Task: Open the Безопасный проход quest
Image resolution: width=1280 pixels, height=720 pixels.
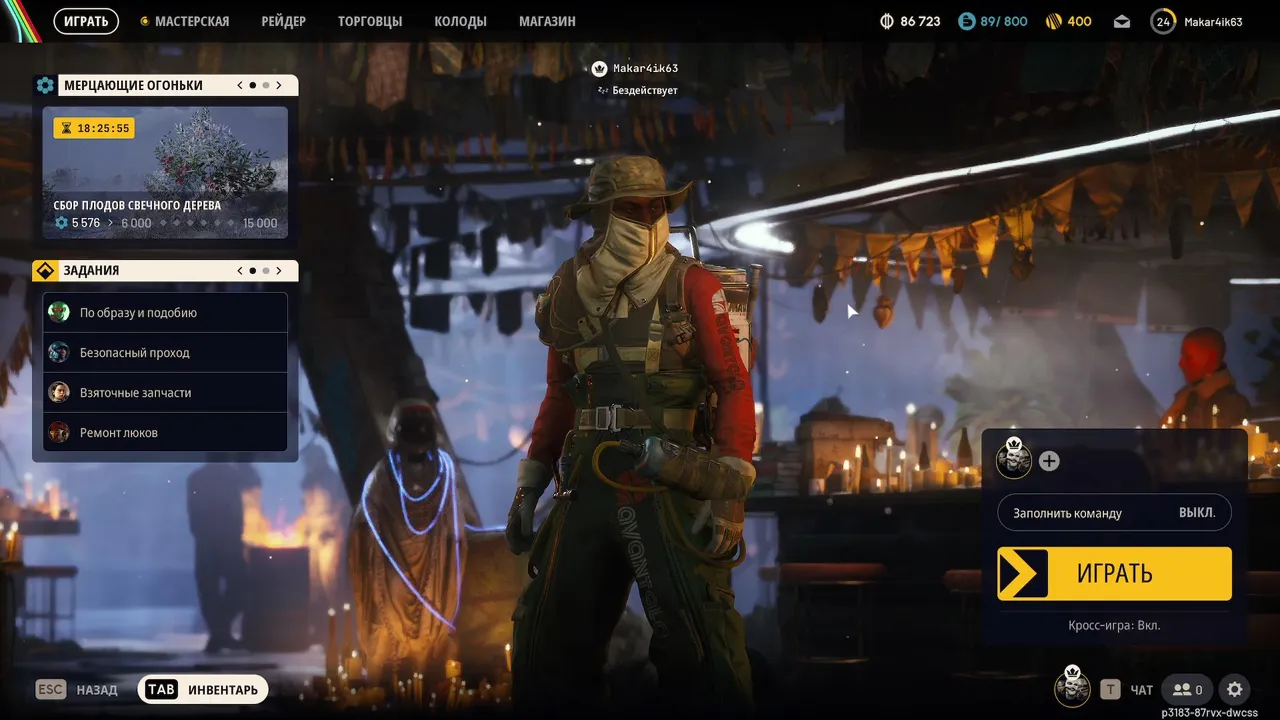Action: 165,352
